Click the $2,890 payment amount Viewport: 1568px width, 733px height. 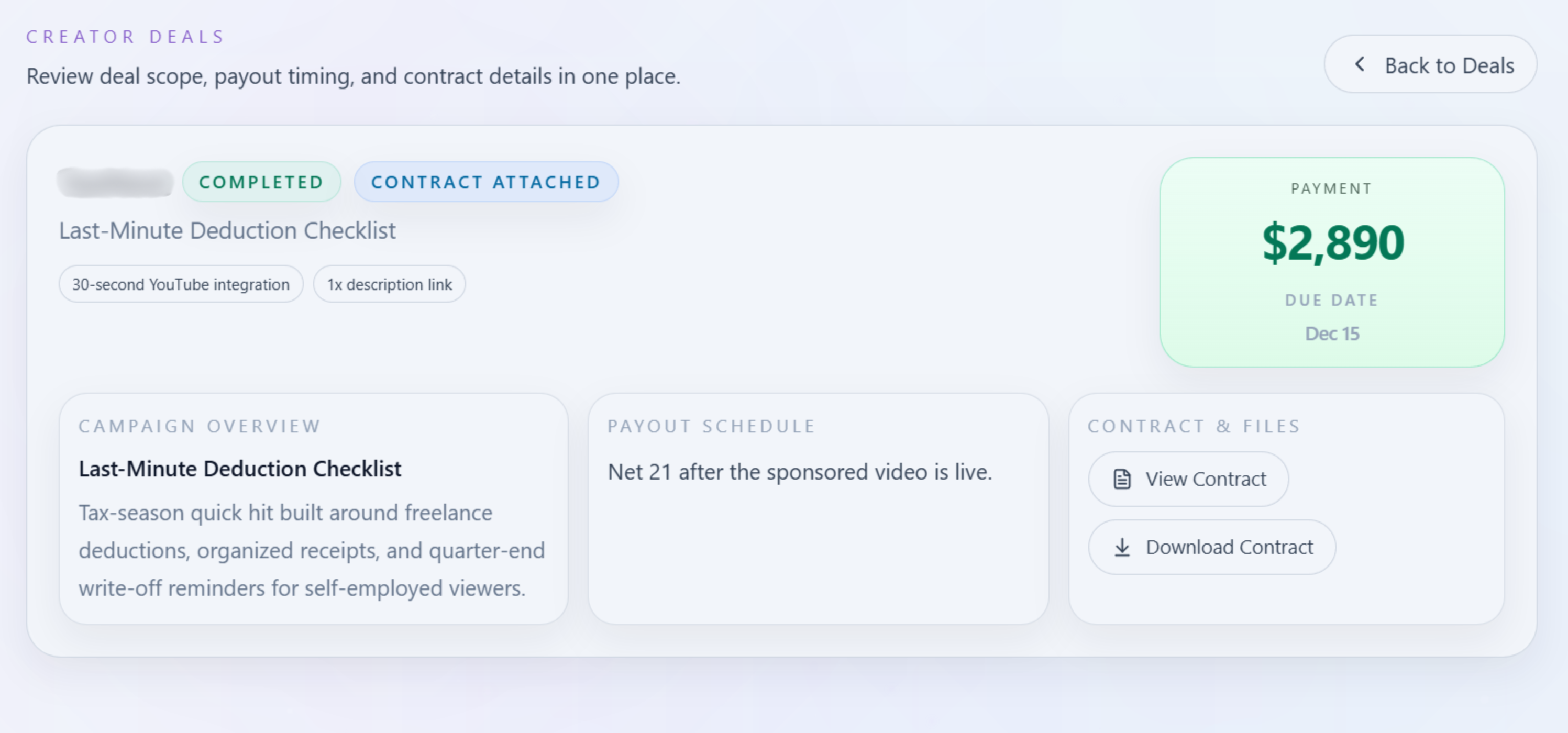pos(1332,243)
